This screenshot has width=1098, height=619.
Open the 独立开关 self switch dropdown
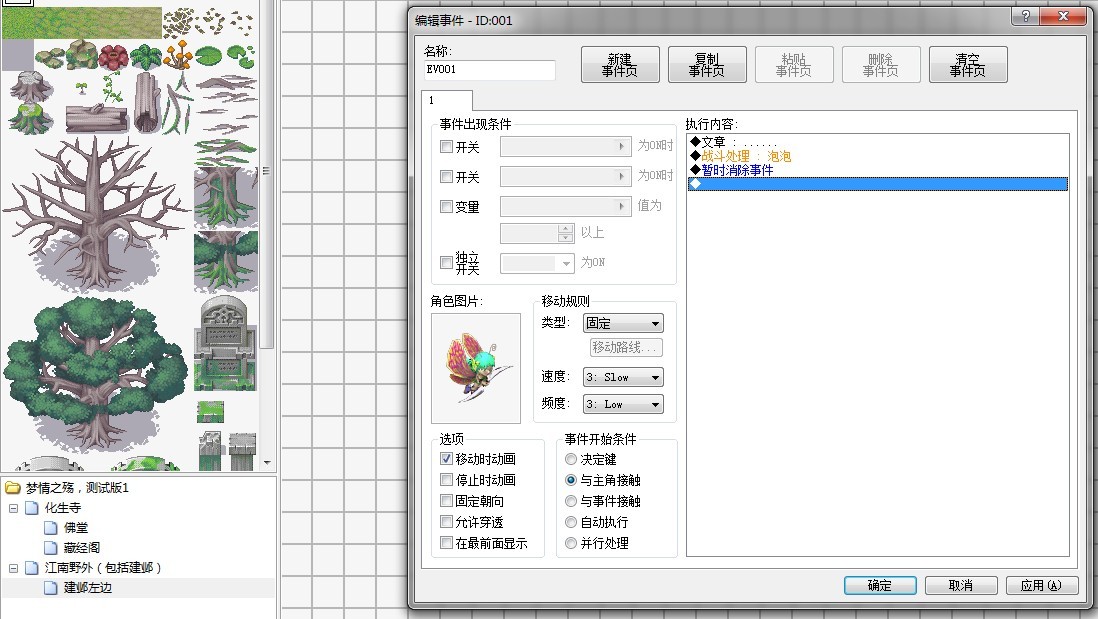[537, 263]
